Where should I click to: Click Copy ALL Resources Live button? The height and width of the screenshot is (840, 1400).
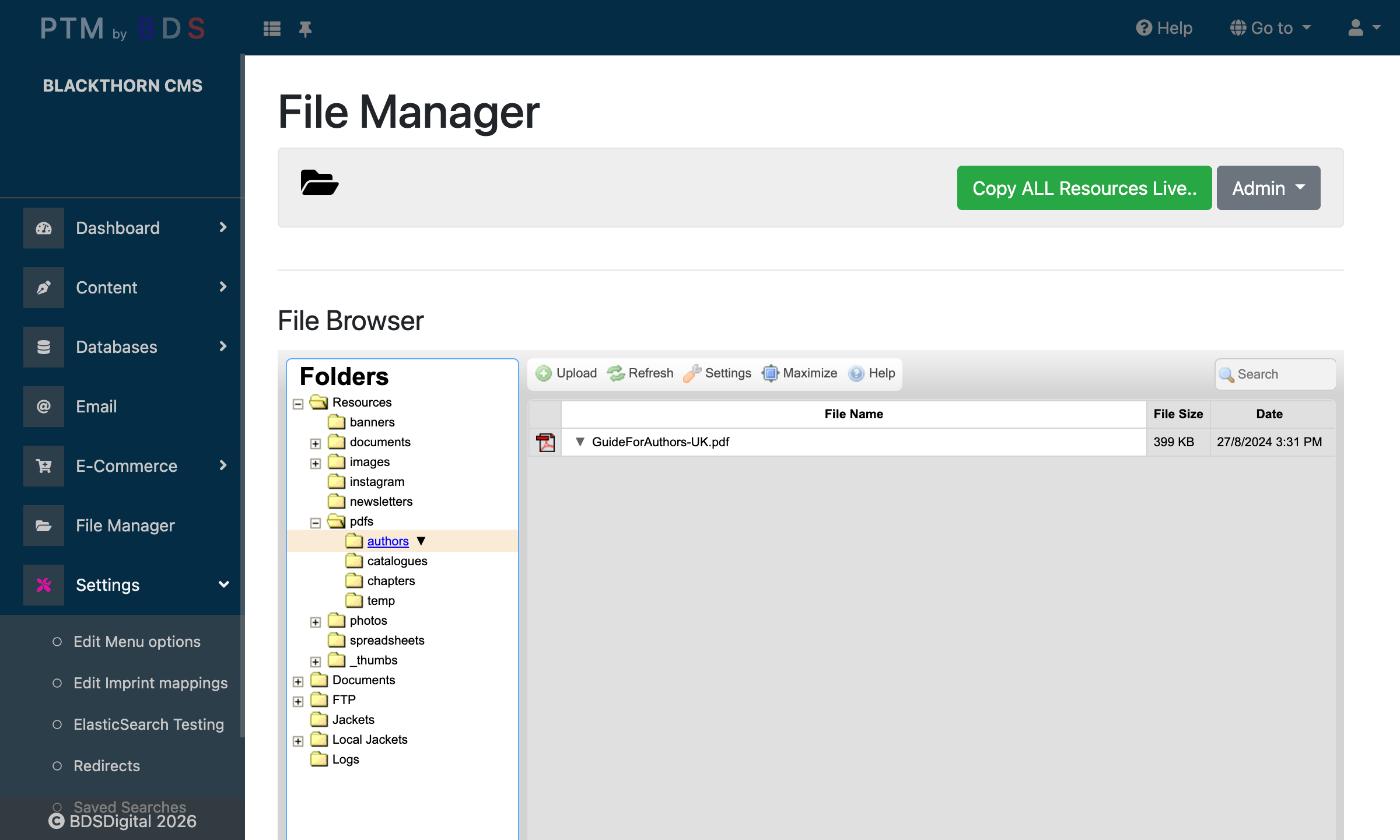pyautogui.click(x=1084, y=188)
